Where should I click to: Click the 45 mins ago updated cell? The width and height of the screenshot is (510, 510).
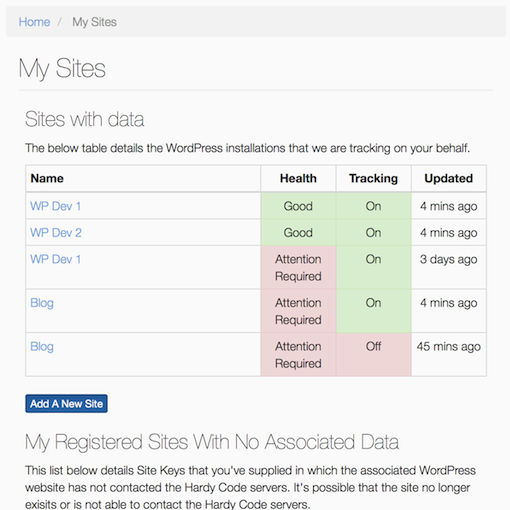[x=449, y=355]
